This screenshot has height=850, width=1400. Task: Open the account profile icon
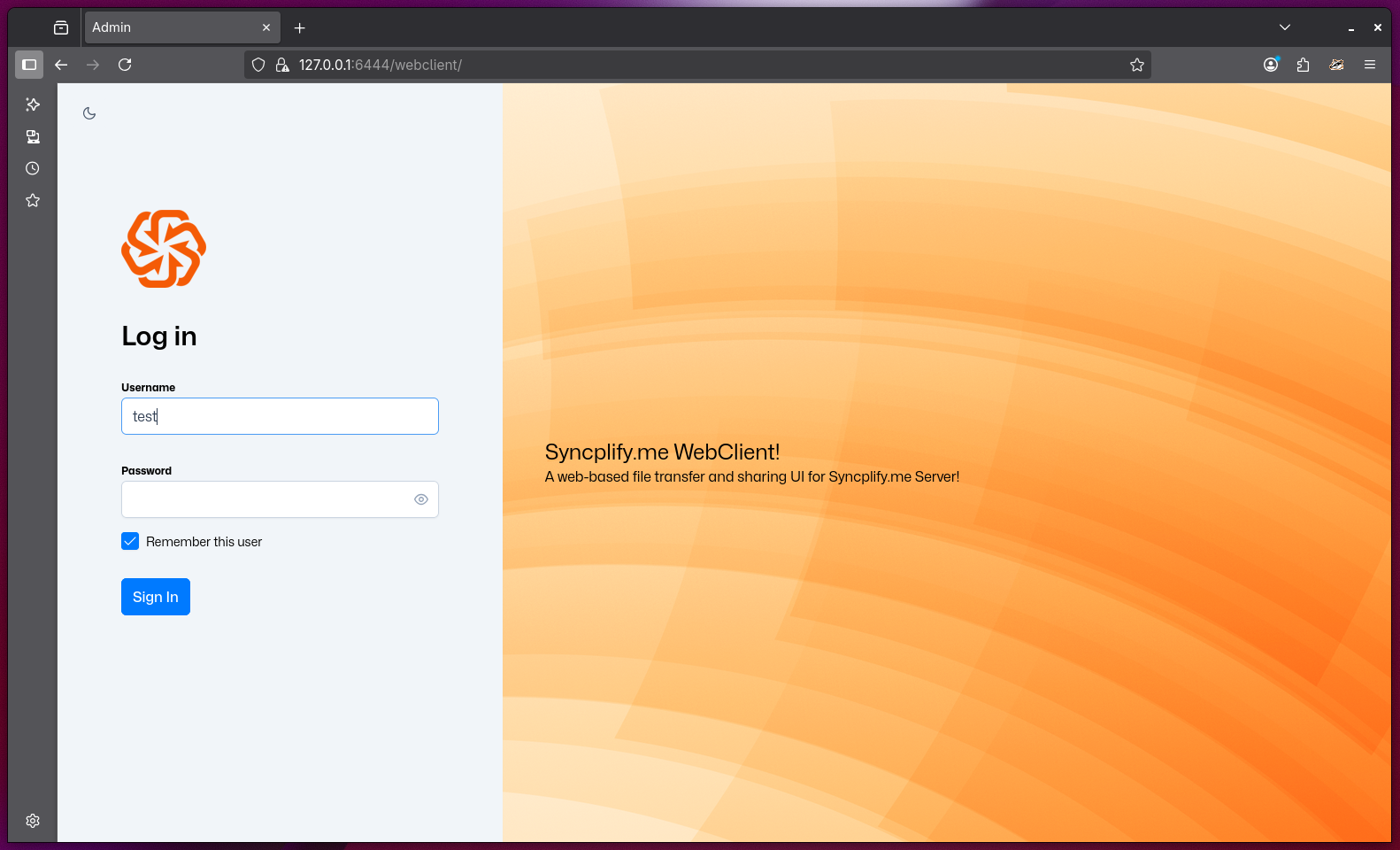(x=1271, y=65)
